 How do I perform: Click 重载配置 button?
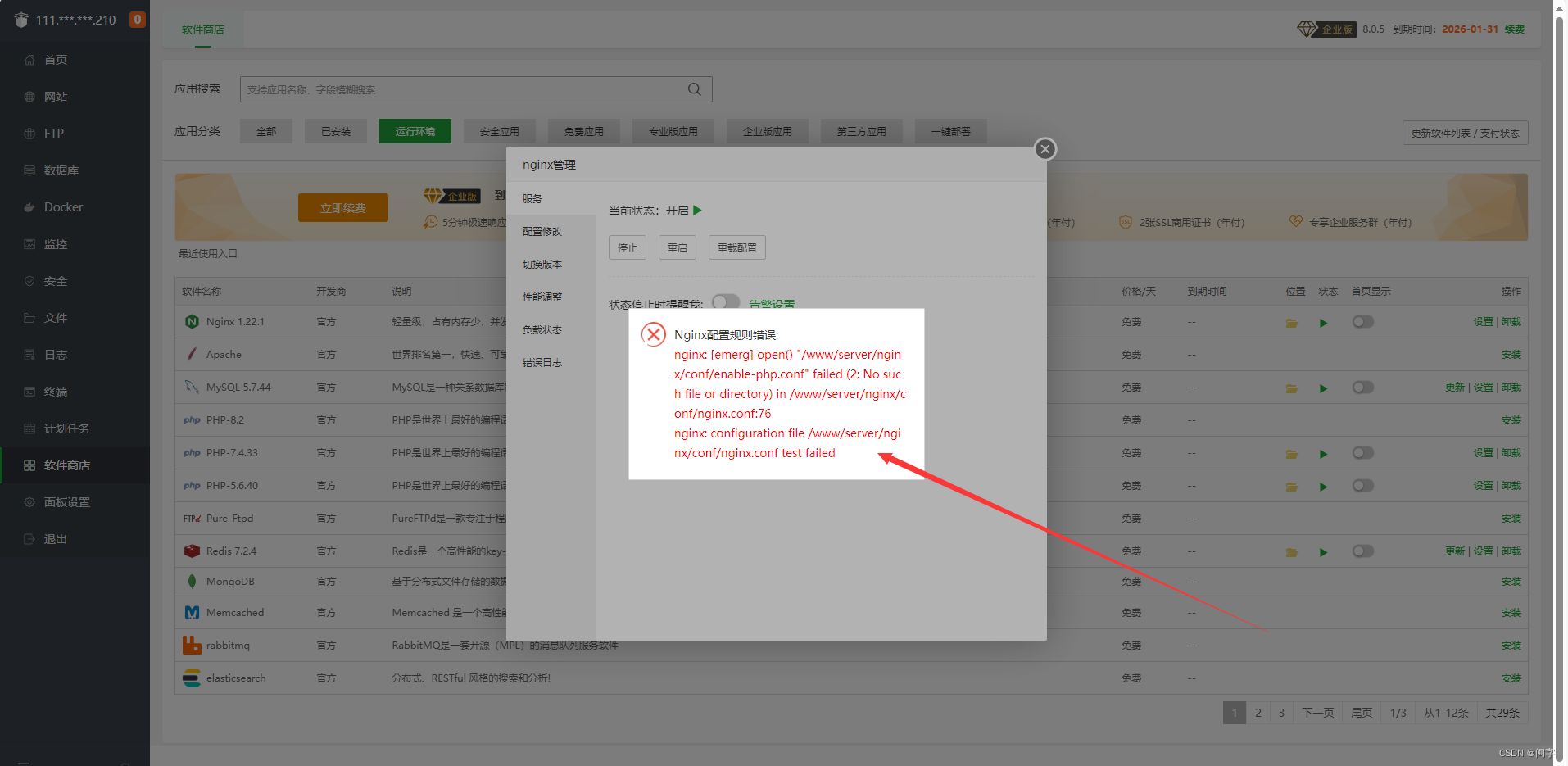click(737, 247)
